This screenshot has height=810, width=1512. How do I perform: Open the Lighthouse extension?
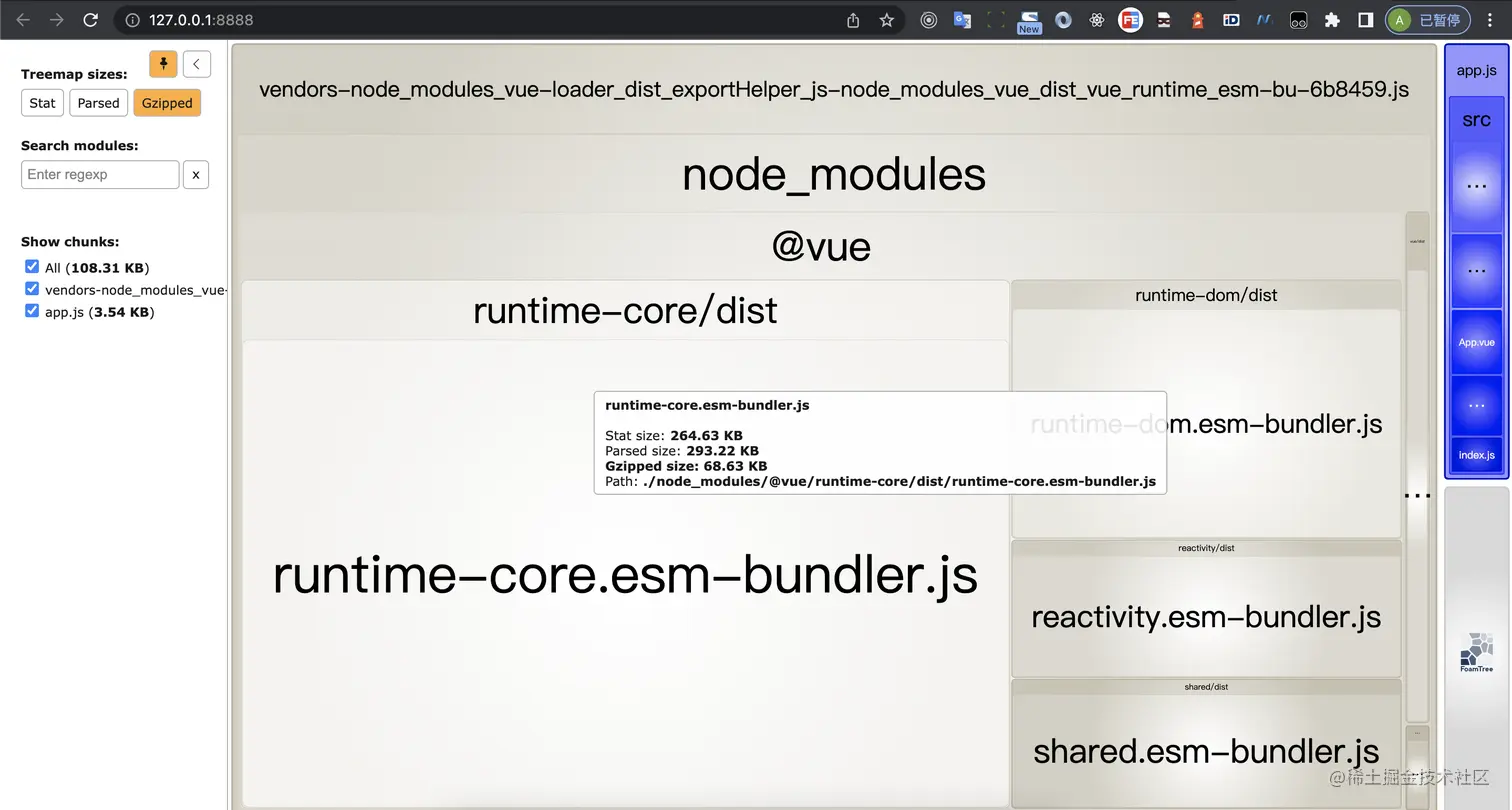pyautogui.click(x=1198, y=20)
